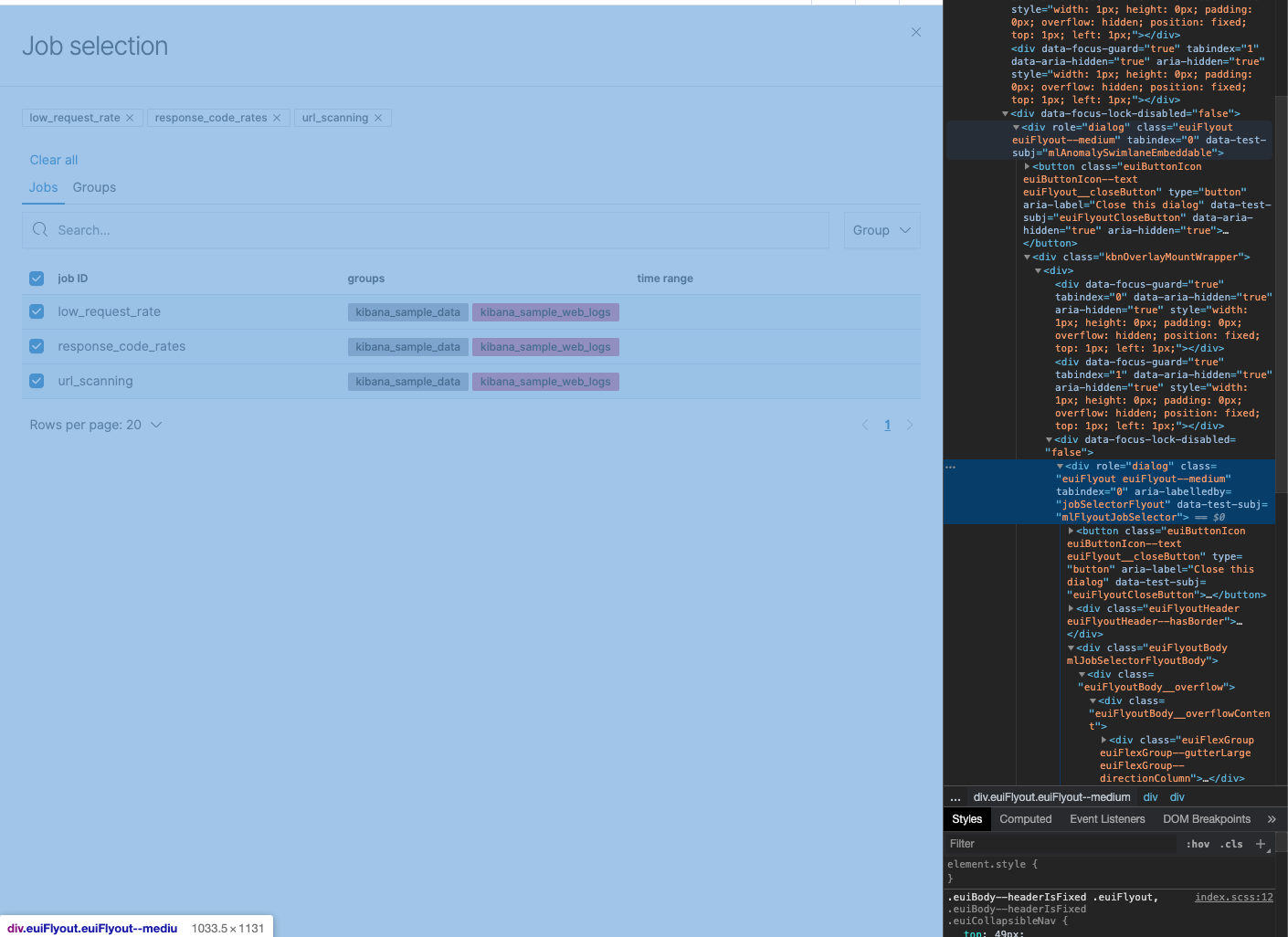The width and height of the screenshot is (1288, 937).
Task: Toggle element state with the :hov control
Action: (x=1198, y=843)
